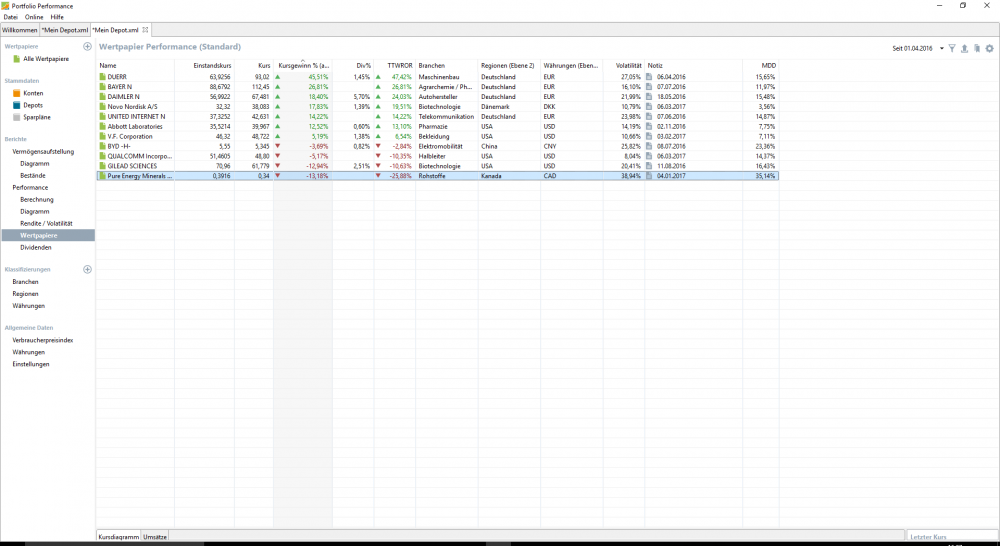
Task: Open Vermögensaufstellung in the sidebar
Action: 43,152
